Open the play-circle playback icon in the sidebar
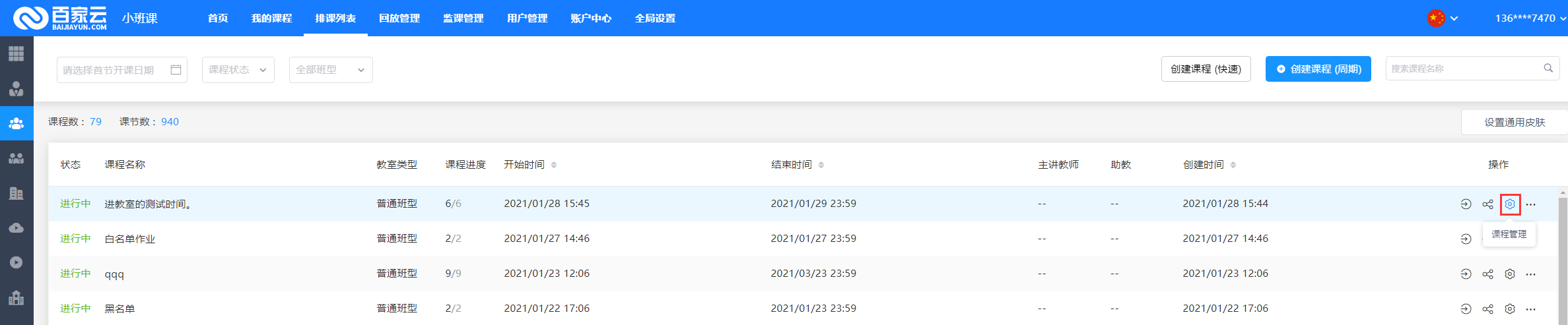Viewport: 1568px width, 325px height. click(17, 262)
